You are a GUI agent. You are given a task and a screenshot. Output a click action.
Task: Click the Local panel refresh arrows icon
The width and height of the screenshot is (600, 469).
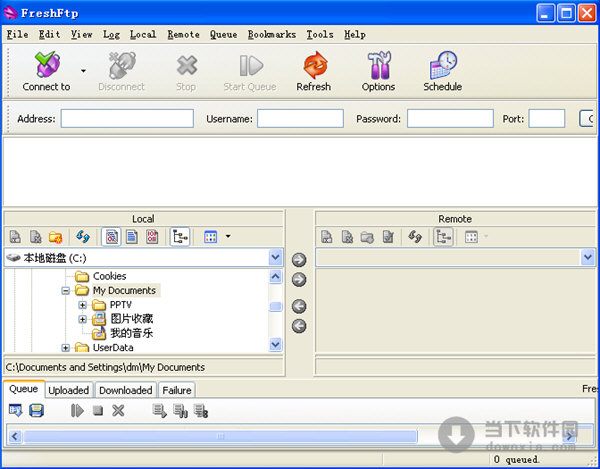pos(83,237)
